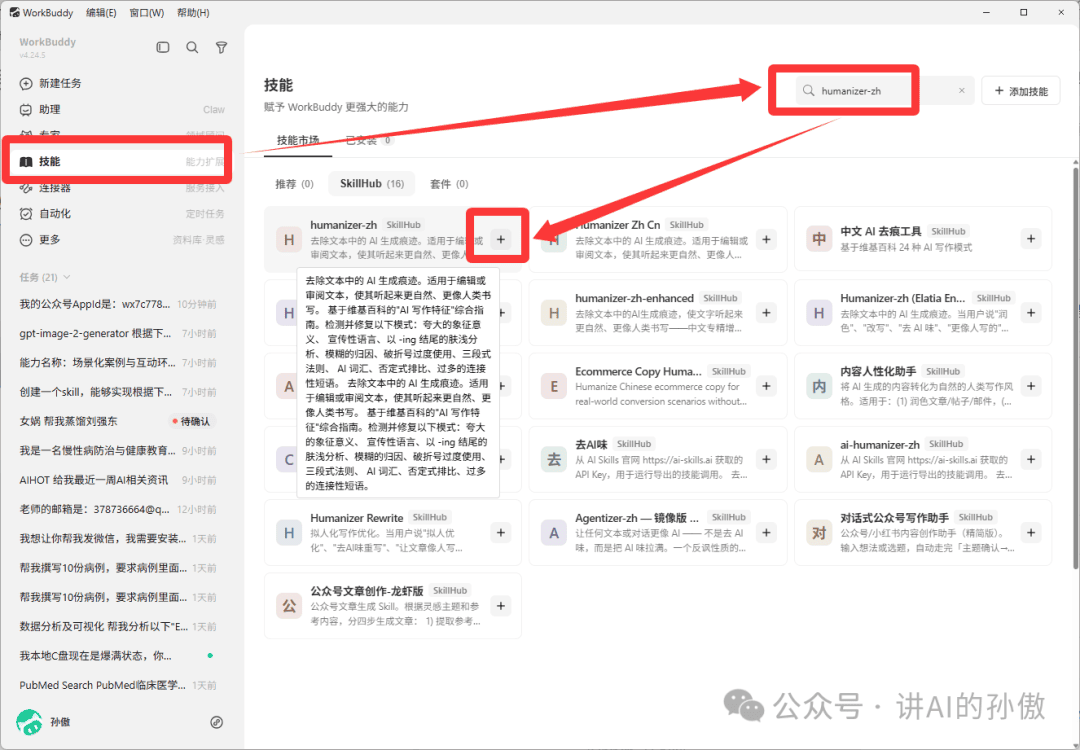Open the ai-humanizer-zh card title
1080x750 pixels.
pyautogui.click(x=880, y=445)
